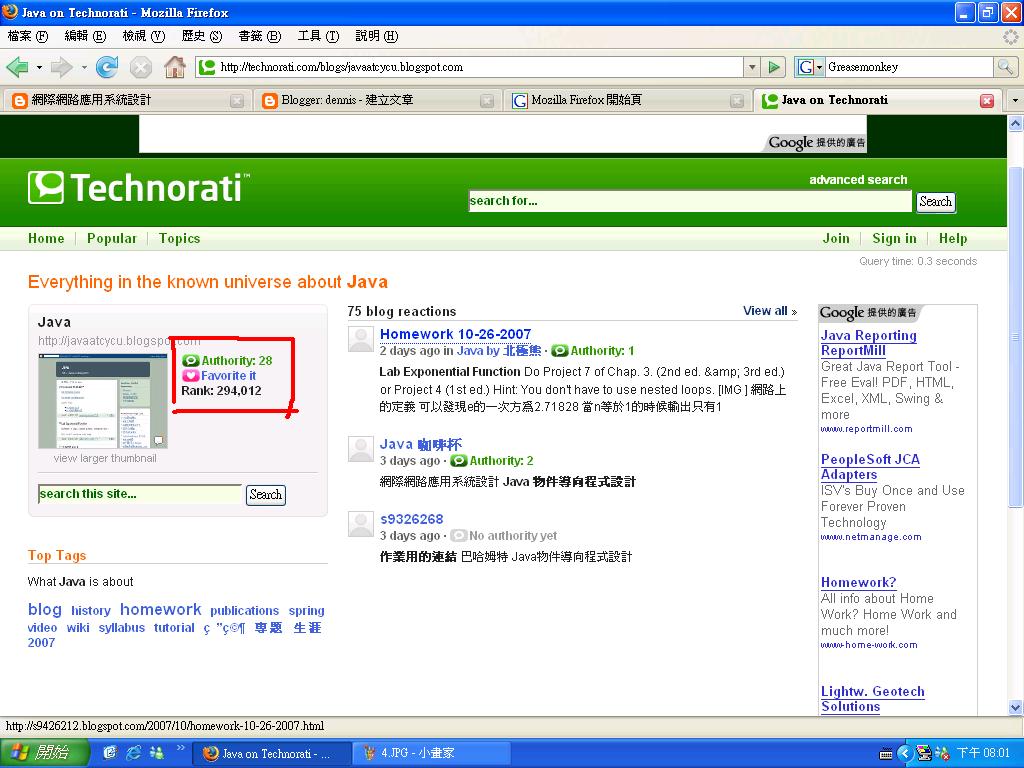Click view larger thumbnail link
This screenshot has width=1024, height=768.
pyautogui.click(x=105, y=458)
